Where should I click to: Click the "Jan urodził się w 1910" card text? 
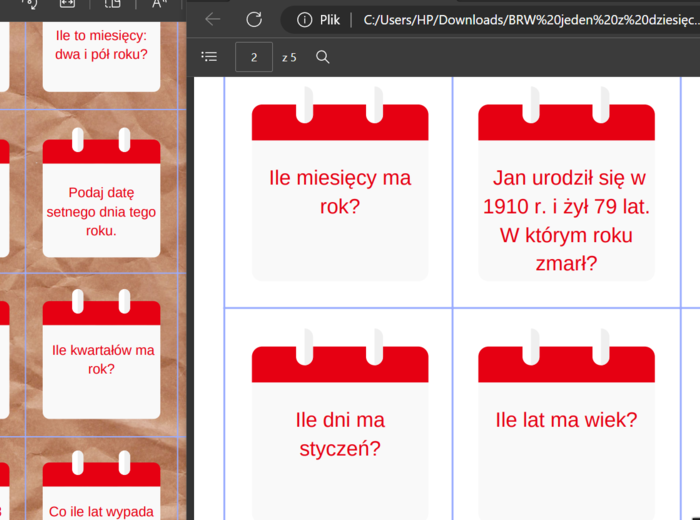(566, 221)
